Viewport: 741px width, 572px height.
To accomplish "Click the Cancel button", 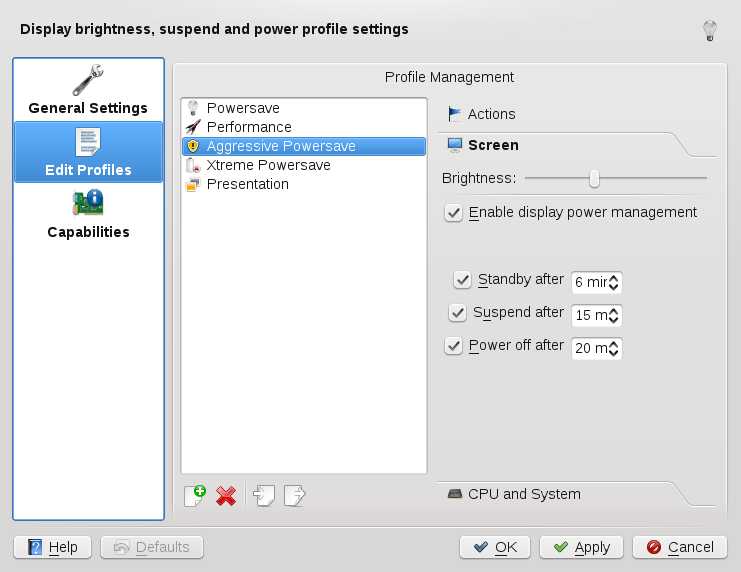I will point(685,547).
